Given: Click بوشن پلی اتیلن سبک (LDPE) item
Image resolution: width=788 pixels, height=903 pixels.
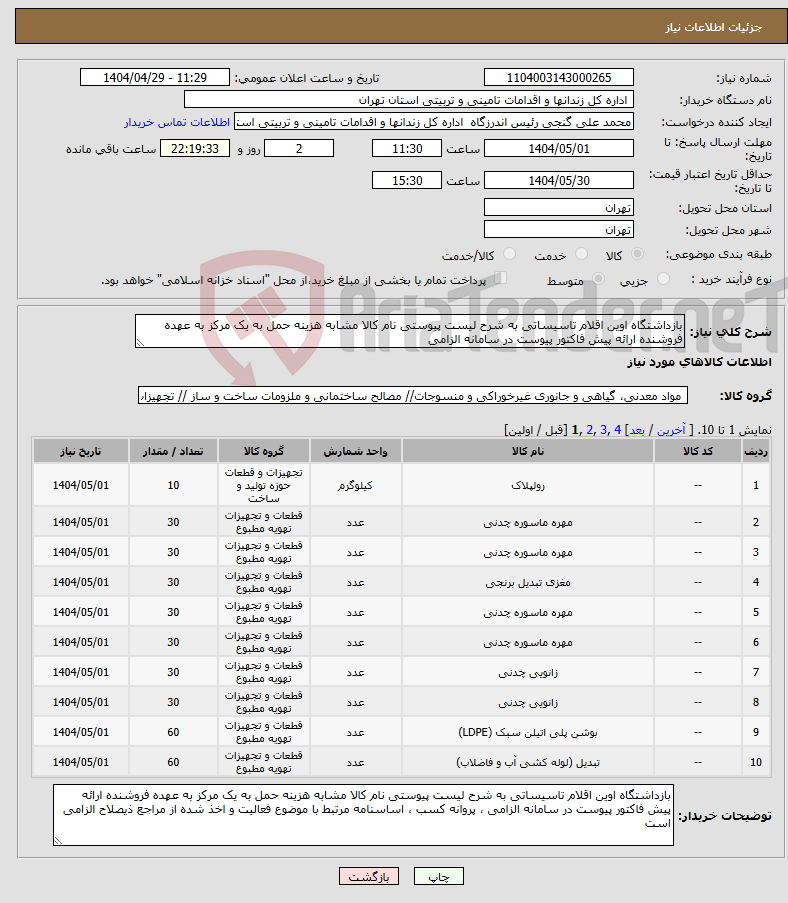Looking at the screenshot, I should pyautogui.click(x=528, y=732).
